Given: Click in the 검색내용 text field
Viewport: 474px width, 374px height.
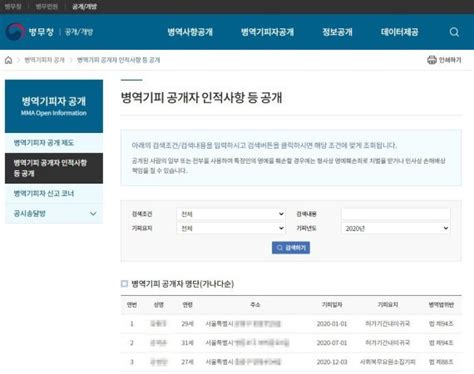Looking at the screenshot, I should click(x=396, y=214).
